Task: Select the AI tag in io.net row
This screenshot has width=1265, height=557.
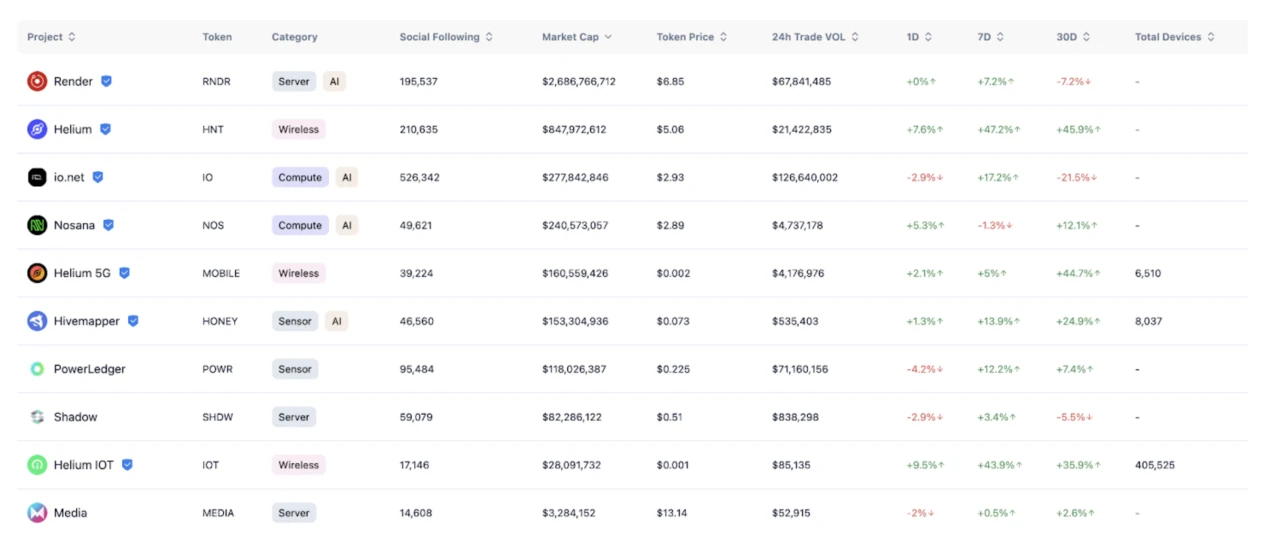Action: [x=347, y=177]
